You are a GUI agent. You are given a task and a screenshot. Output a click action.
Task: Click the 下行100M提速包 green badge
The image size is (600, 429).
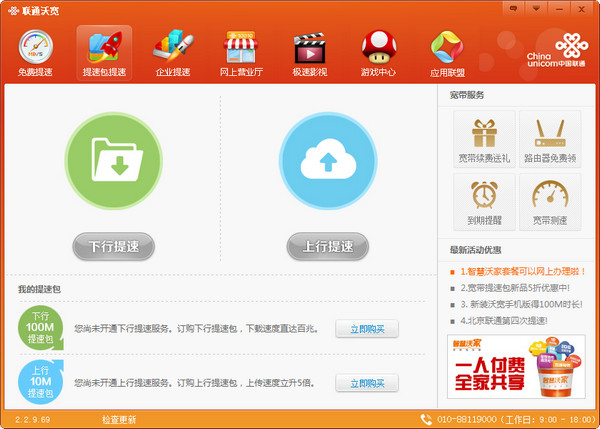(41, 328)
